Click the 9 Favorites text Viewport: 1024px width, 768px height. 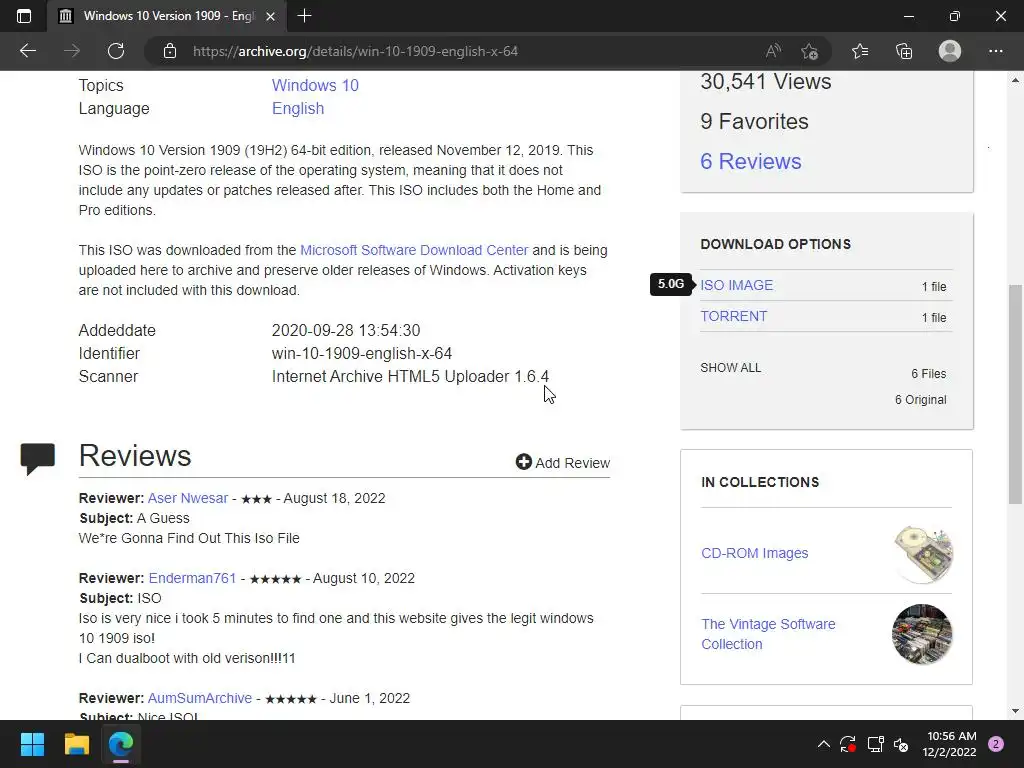[754, 121]
